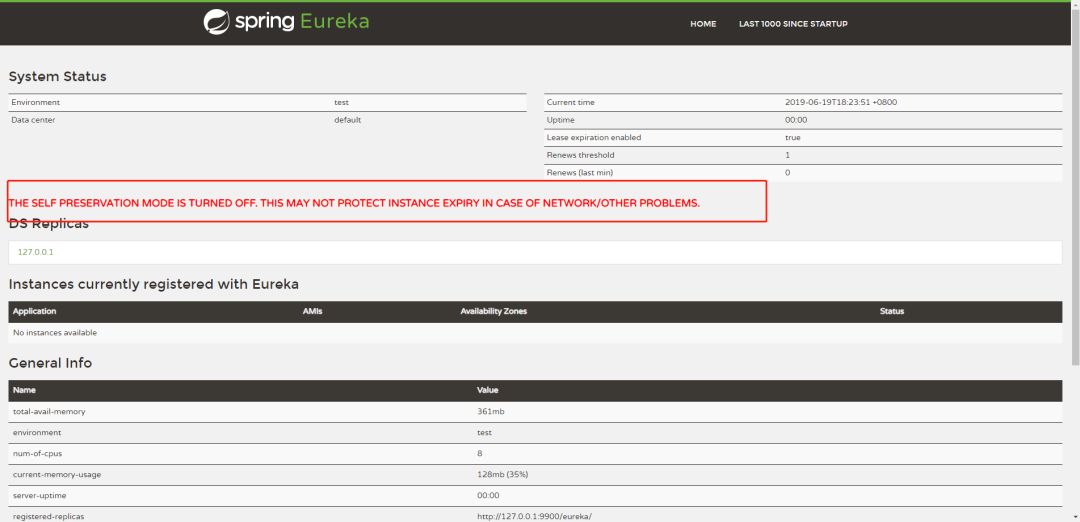Select the registered-replicas row name

(48, 516)
